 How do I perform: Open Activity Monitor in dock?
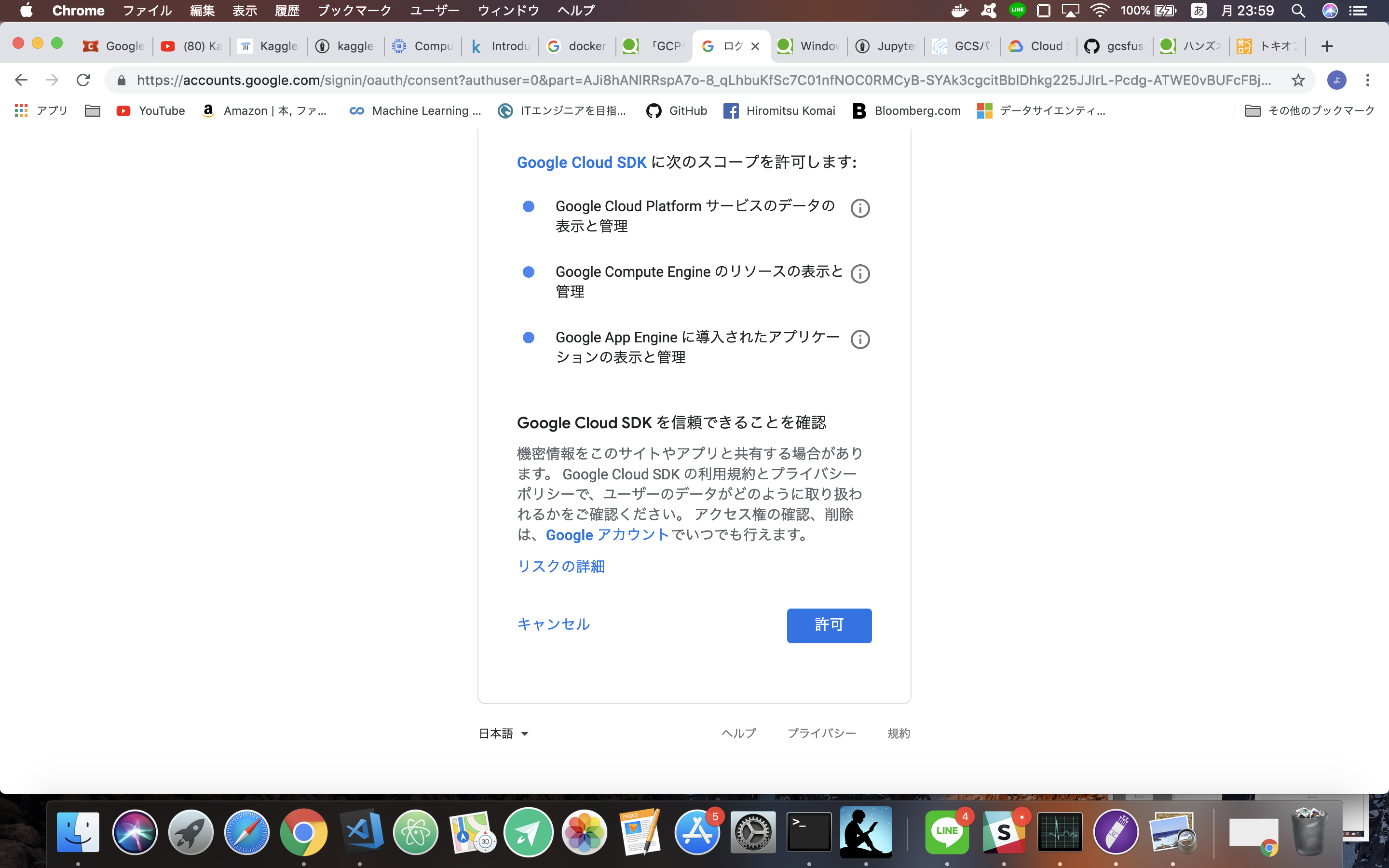point(1059,831)
